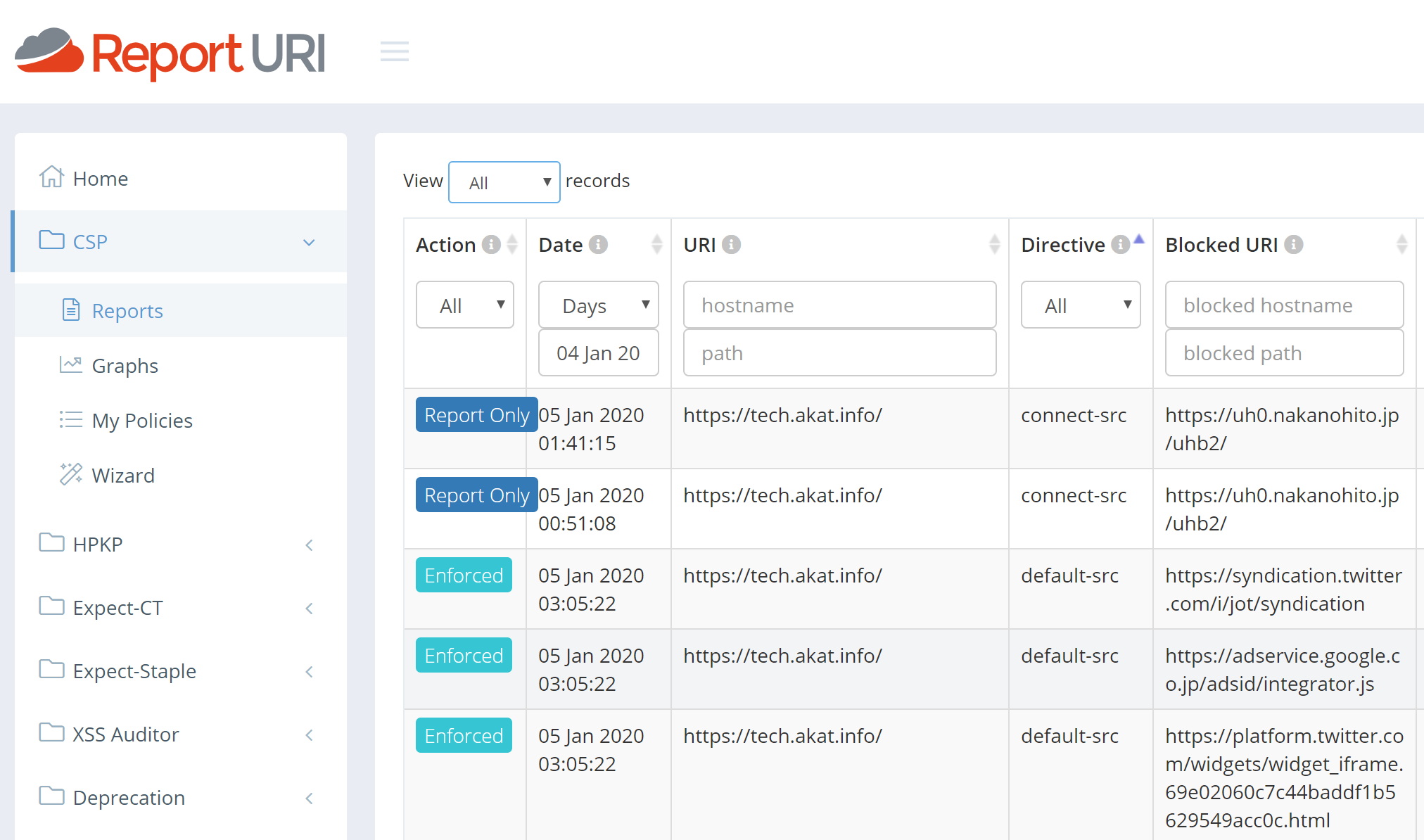Click the blocked hostname input field

[1284, 305]
